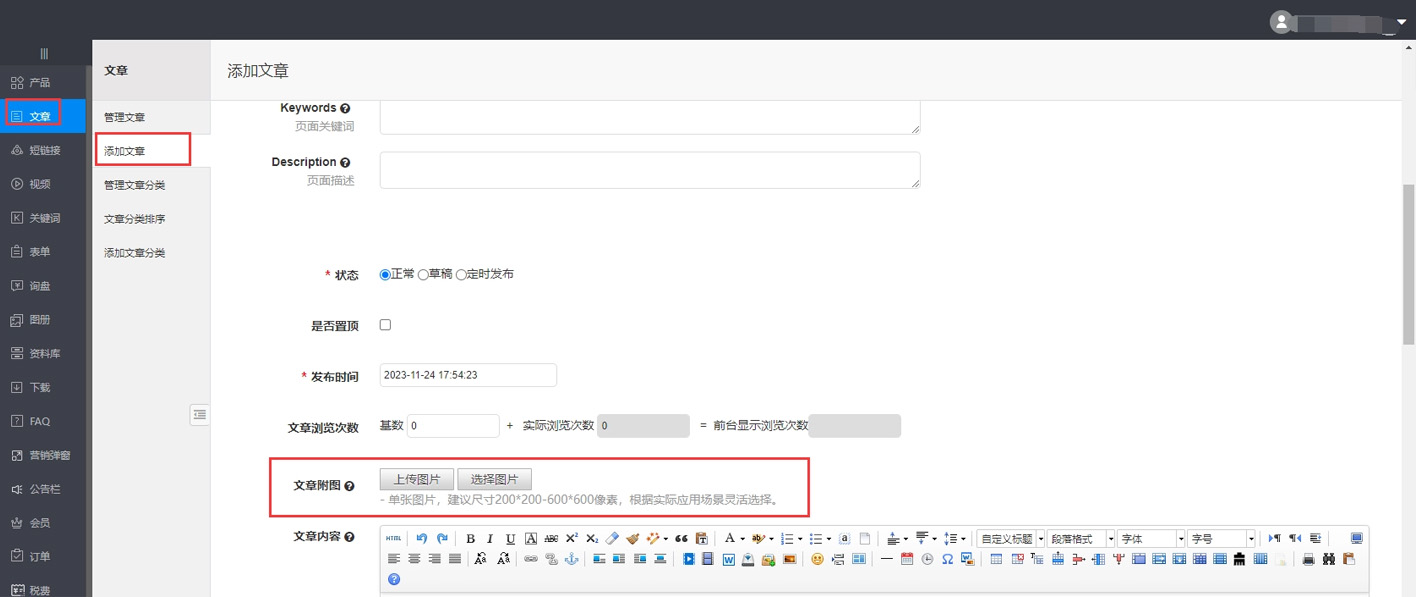This screenshot has width=1416, height=597.
Task: Apply italic formatting
Action: click(490, 539)
